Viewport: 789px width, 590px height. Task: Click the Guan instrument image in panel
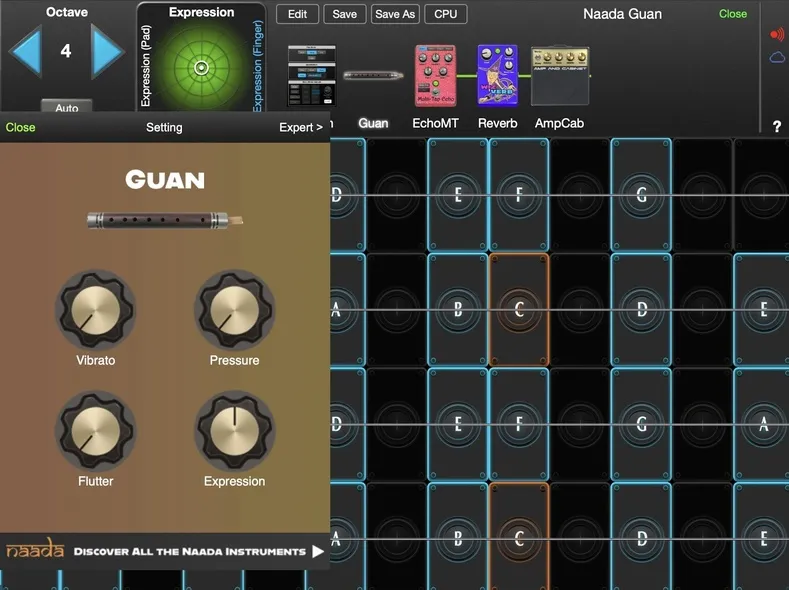(x=165, y=220)
